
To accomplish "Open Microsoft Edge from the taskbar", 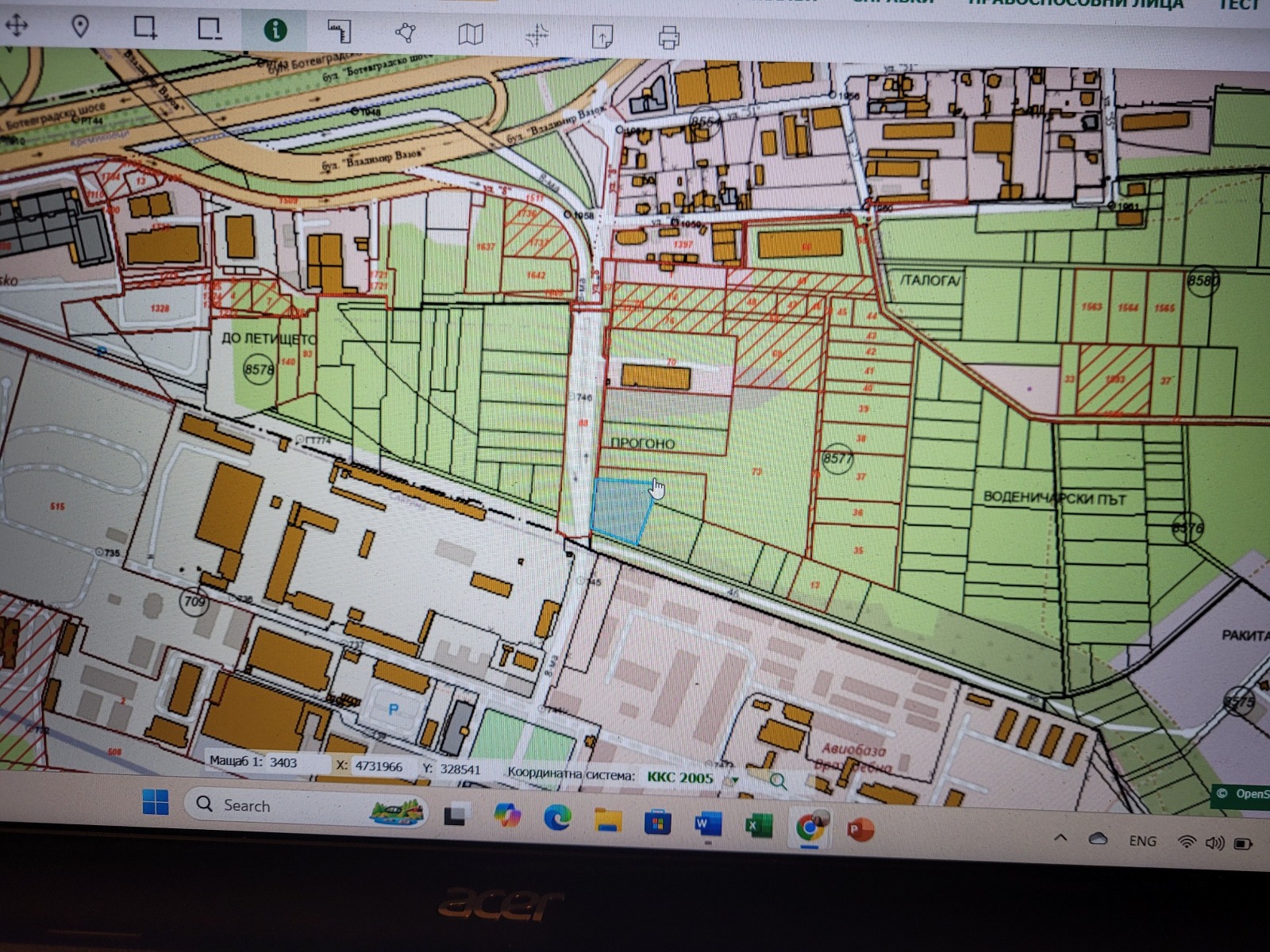I will tap(557, 819).
